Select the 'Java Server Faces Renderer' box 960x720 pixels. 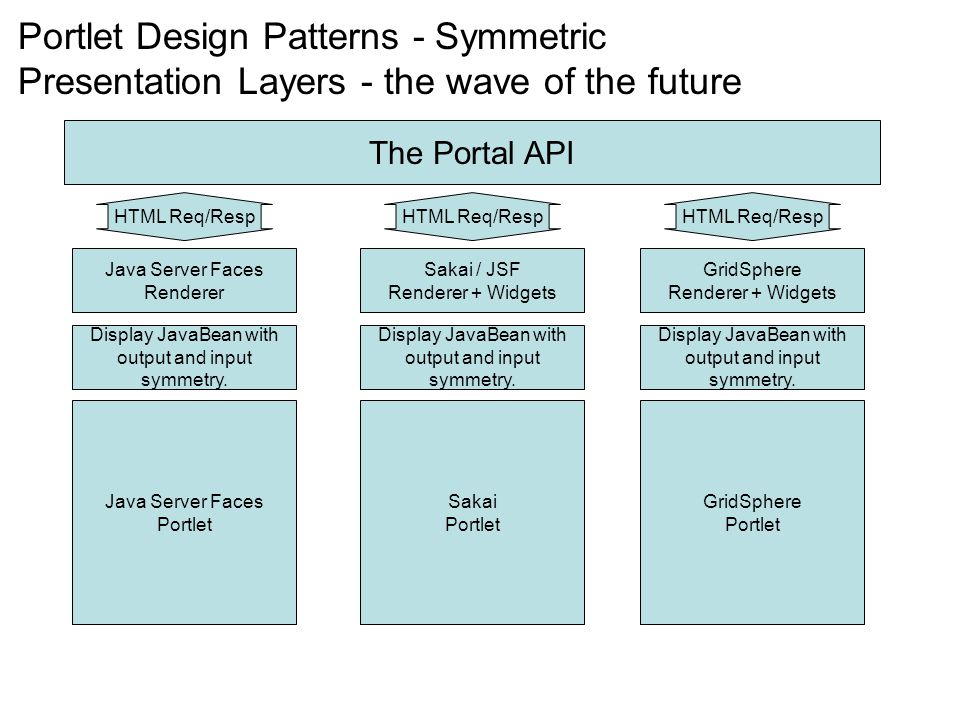click(x=184, y=280)
